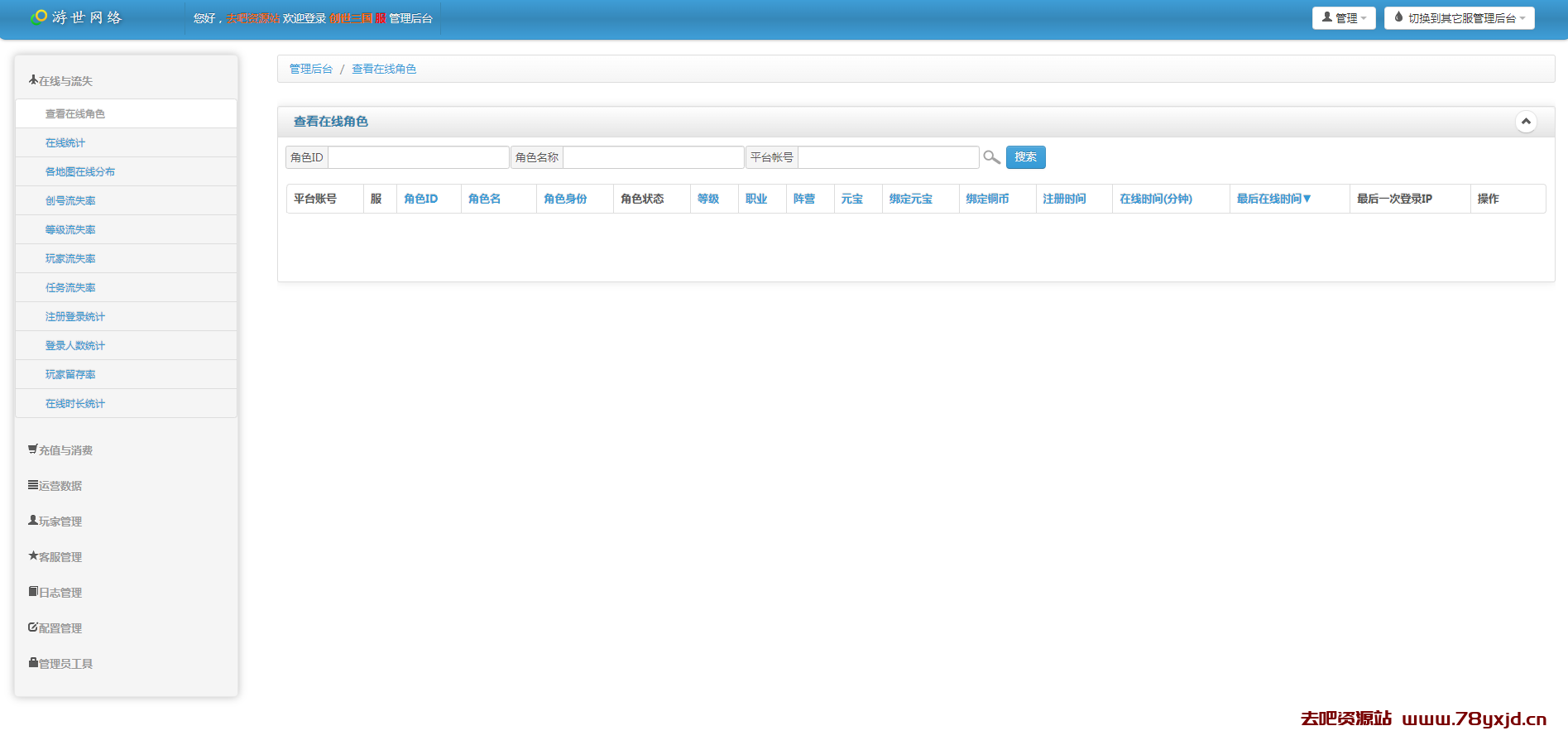The width and height of the screenshot is (1568, 750).
Task: Sort table by 角色ID column
Action: tap(420, 199)
